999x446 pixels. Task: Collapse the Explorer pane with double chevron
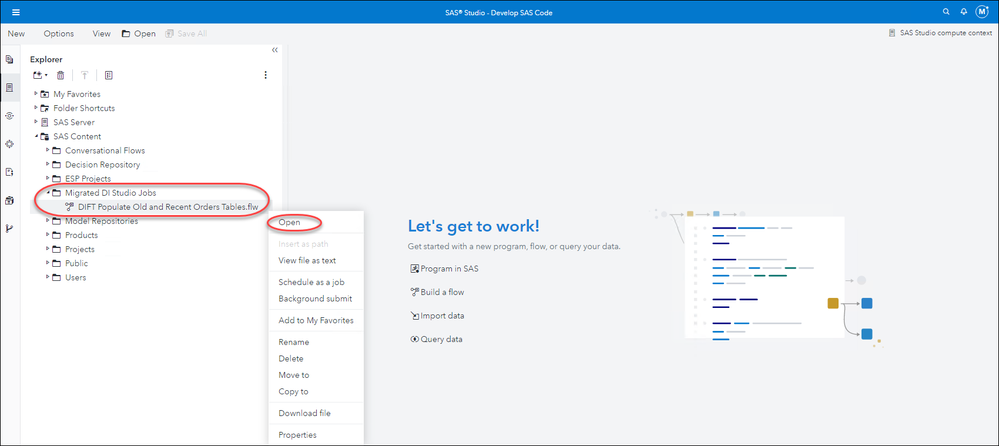(x=275, y=50)
